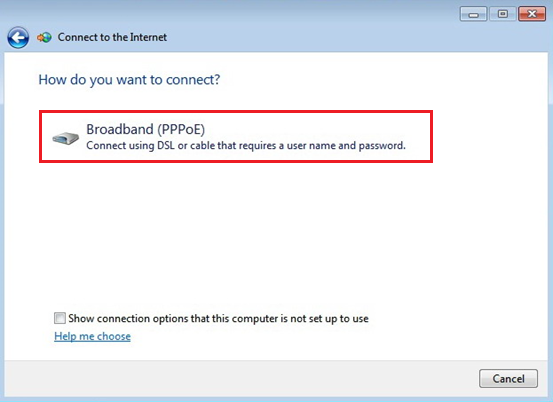This screenshot has height=402, width=553.
Task: Click "(PPPoE)" in the Broadband option title
Action: [181, 129]
